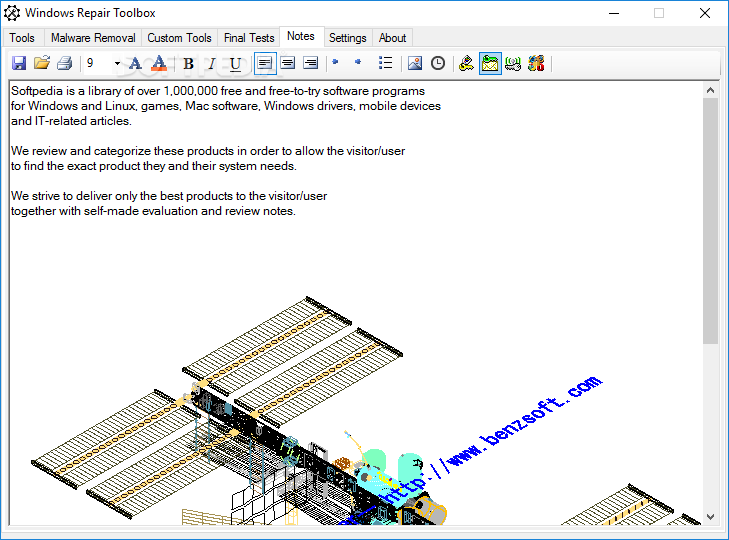Click the text 'and IT-related articles.'
The image size is (729, 540).
coord(71,121)
